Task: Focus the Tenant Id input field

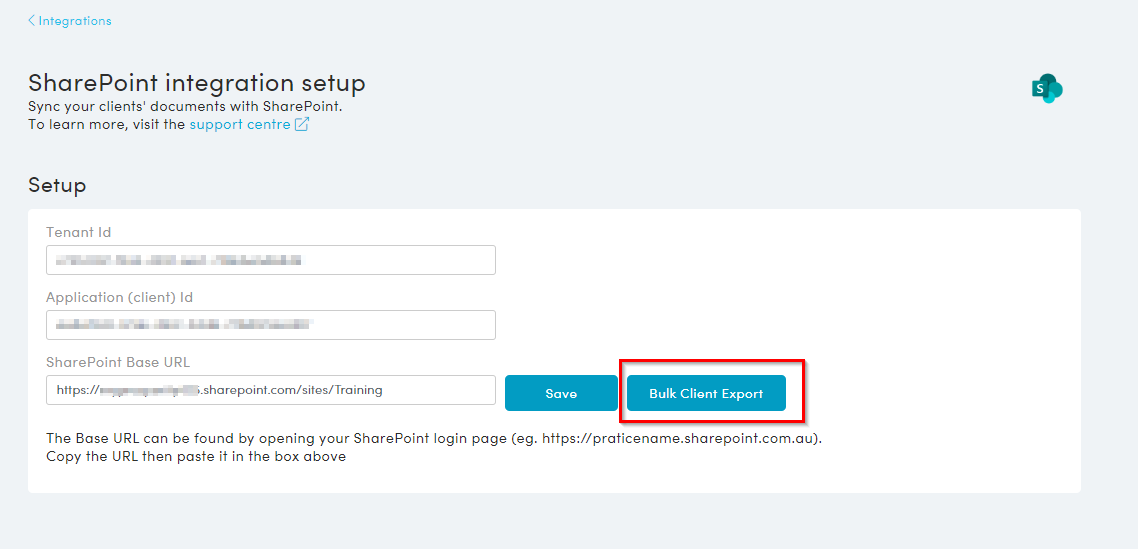Action: (x=271, y=260)
